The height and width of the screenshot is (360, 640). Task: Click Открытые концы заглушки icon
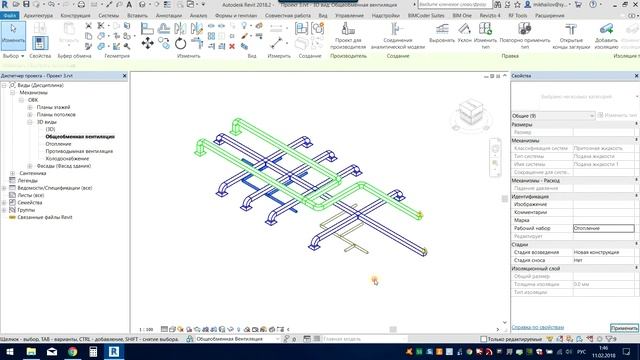[571, 29]
